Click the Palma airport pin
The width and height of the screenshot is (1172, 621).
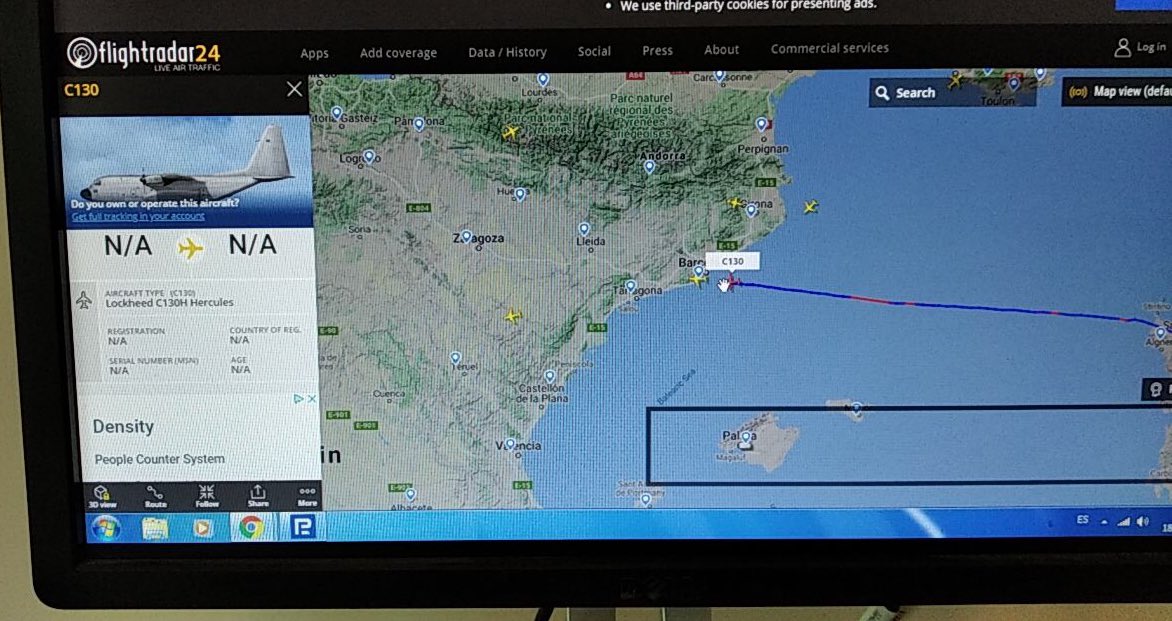745,437
